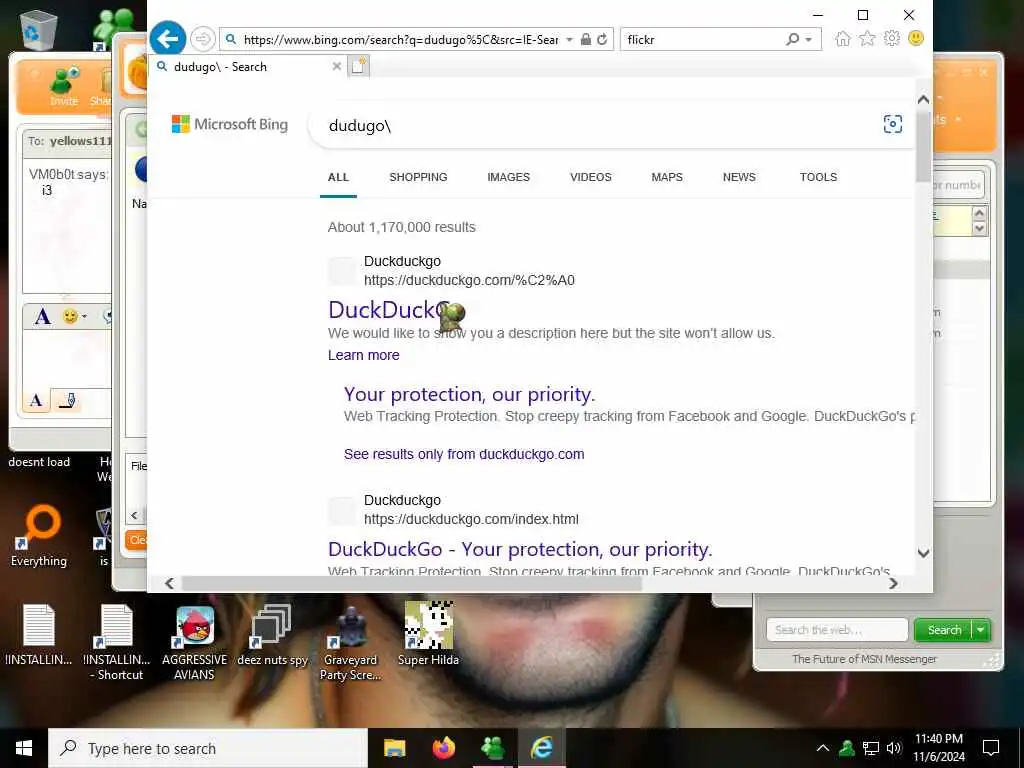1024x768 pixels.
Task: Open 'deez nuts spy' desktop shortcut
Action: [272, 635]
